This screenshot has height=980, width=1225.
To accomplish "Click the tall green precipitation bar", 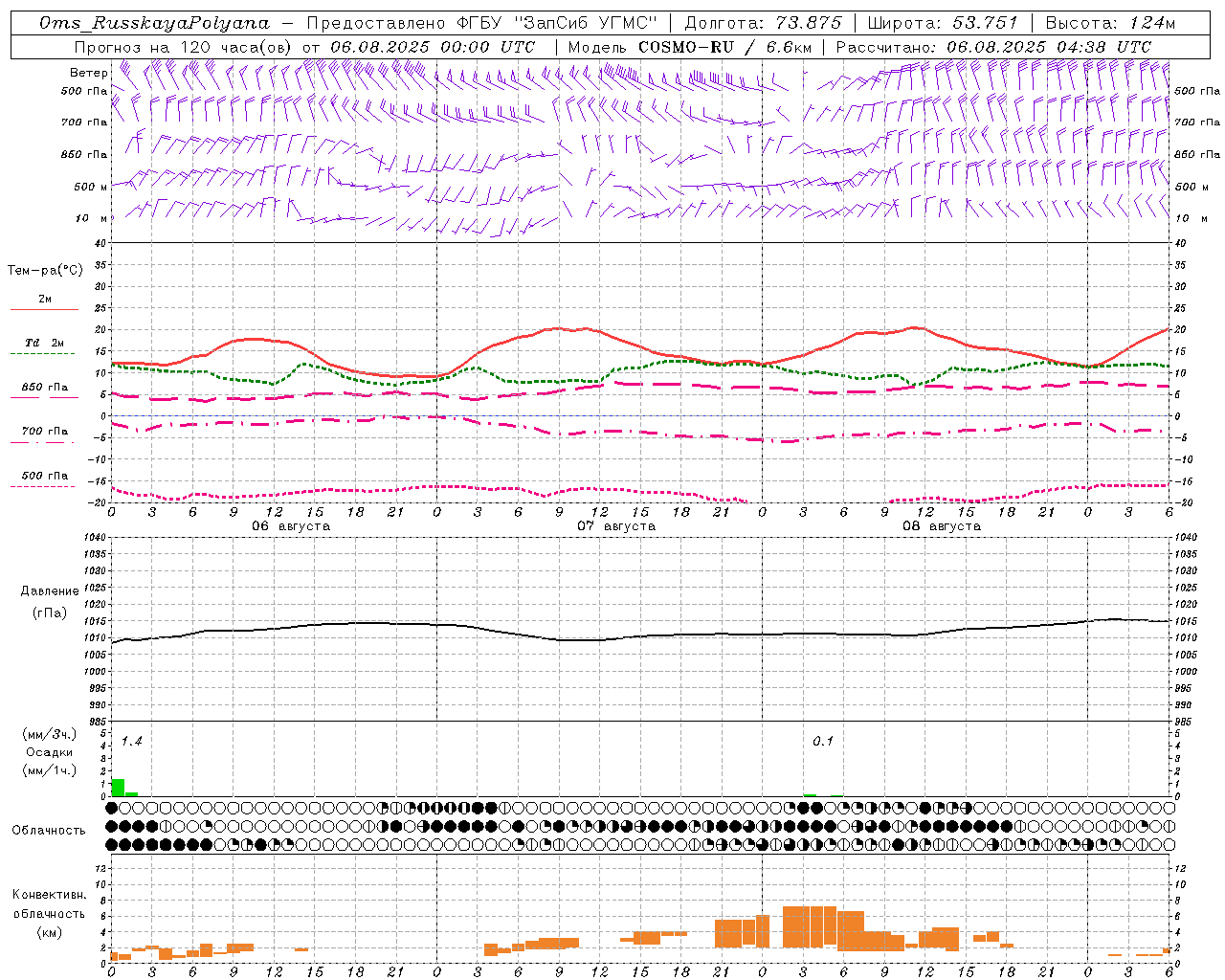I will click(118, 788).
